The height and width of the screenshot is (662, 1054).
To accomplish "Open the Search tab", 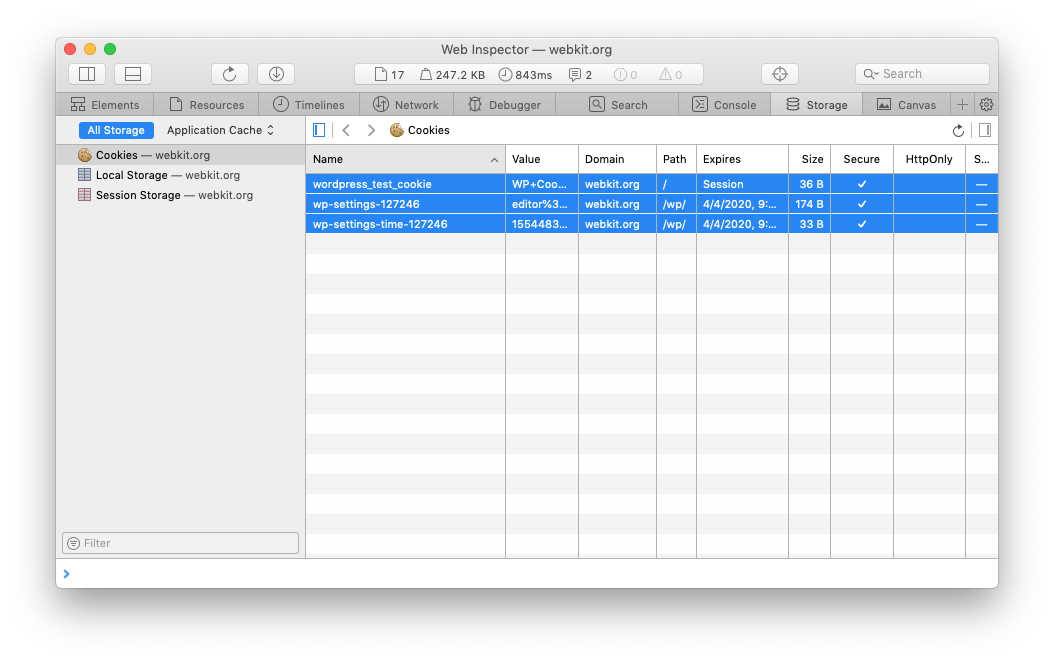I will click(x=618, y=105).
